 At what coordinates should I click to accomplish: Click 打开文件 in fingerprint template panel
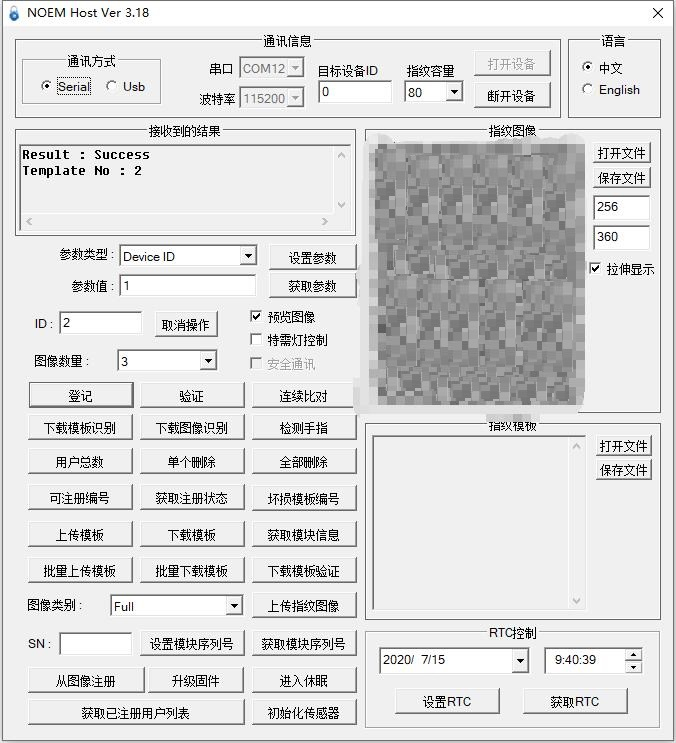pyautogui.click(x=623, y=445)
